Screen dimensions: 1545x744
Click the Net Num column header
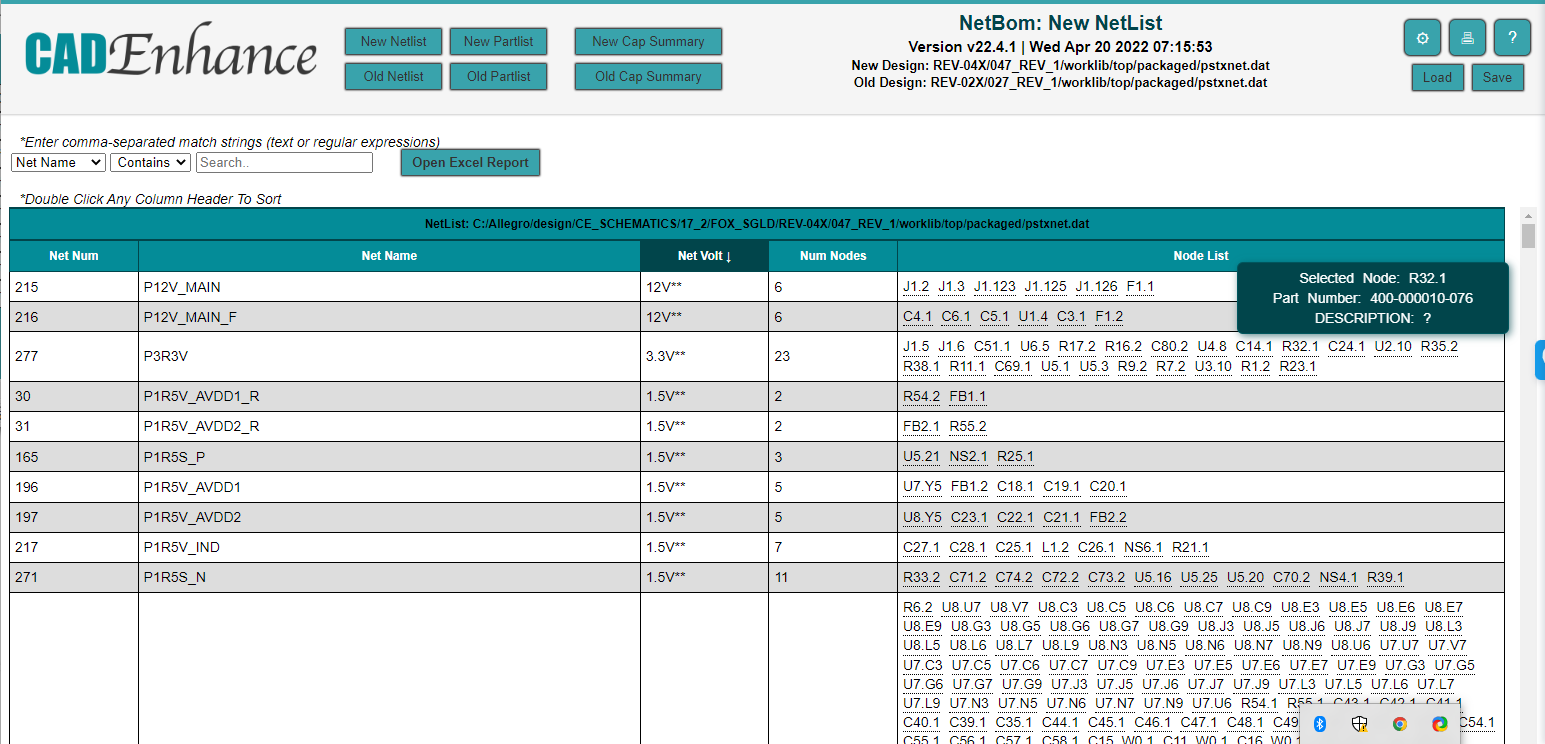(x=74, y=256)
